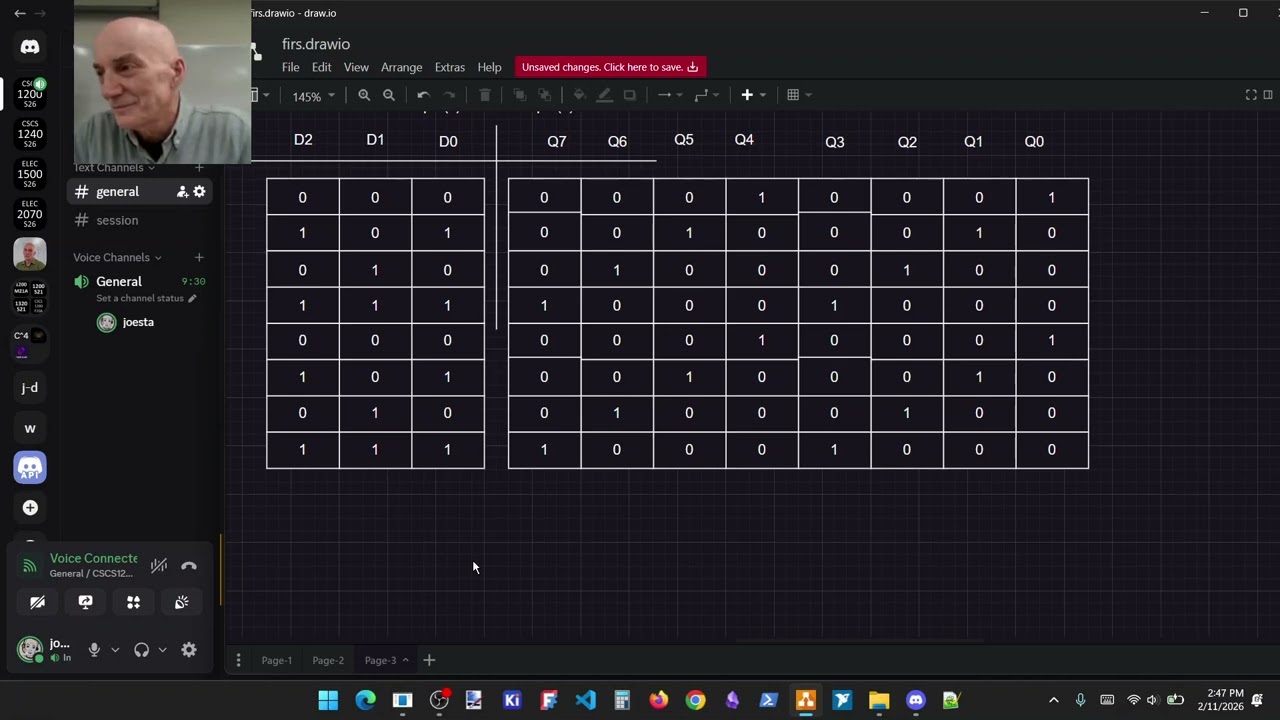Open the pages list menu dots
Screen dimensions: 1280x720
[x=238, y=660]
